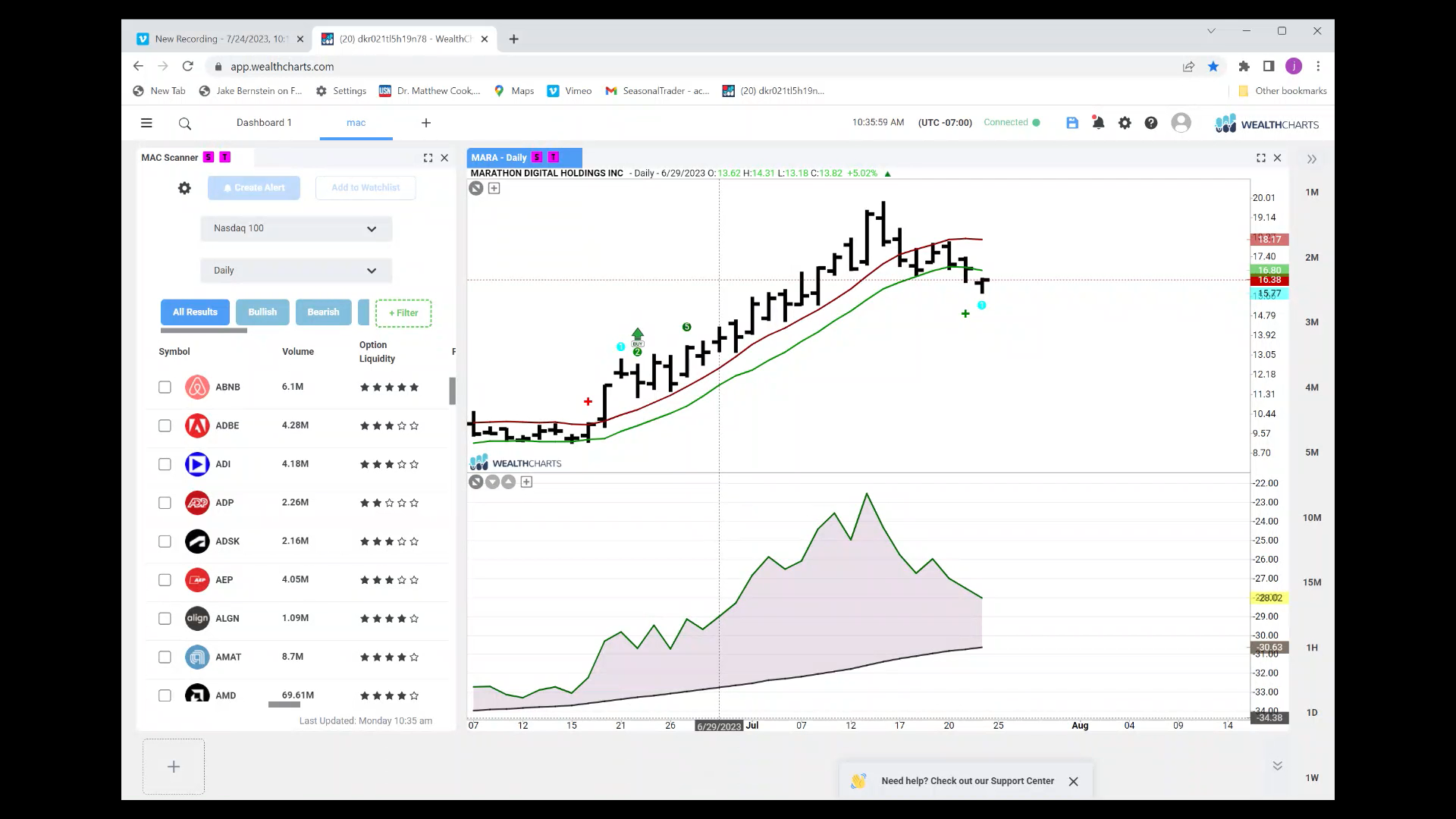Select the MARA - Daily chart tab
Screen dimensions: 1456x819
point(524,158)
